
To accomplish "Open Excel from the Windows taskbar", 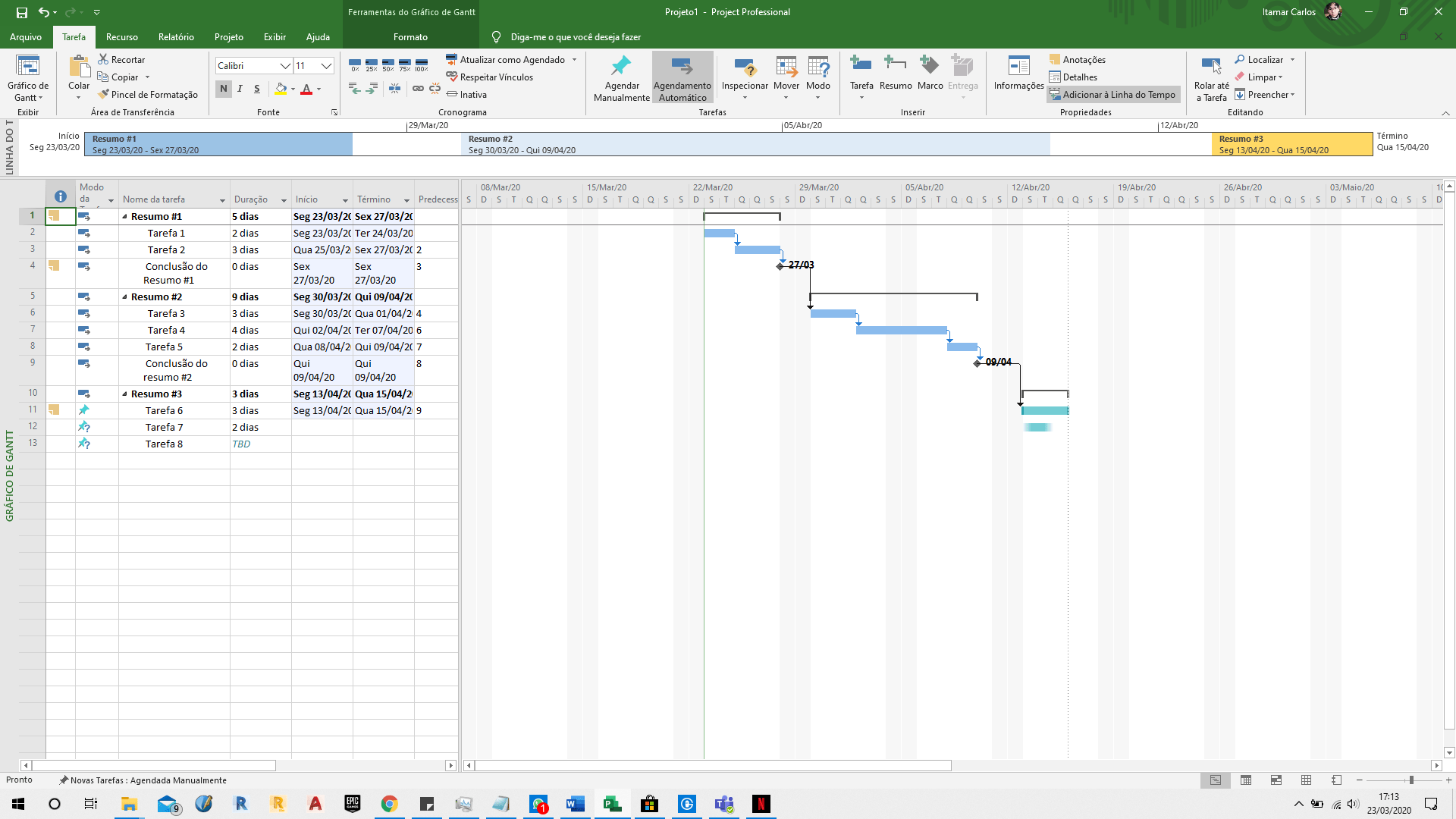I will [612, 804].
